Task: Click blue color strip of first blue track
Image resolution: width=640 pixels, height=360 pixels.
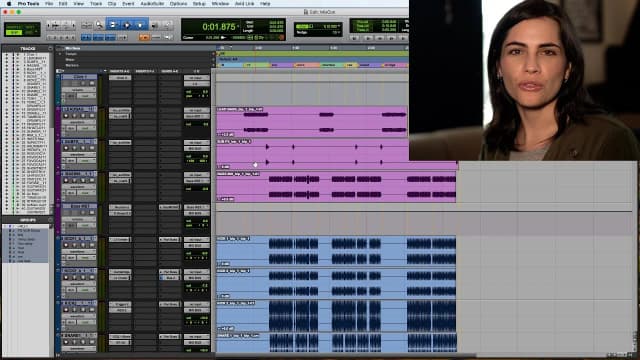Action: click(x=58, y=251)
